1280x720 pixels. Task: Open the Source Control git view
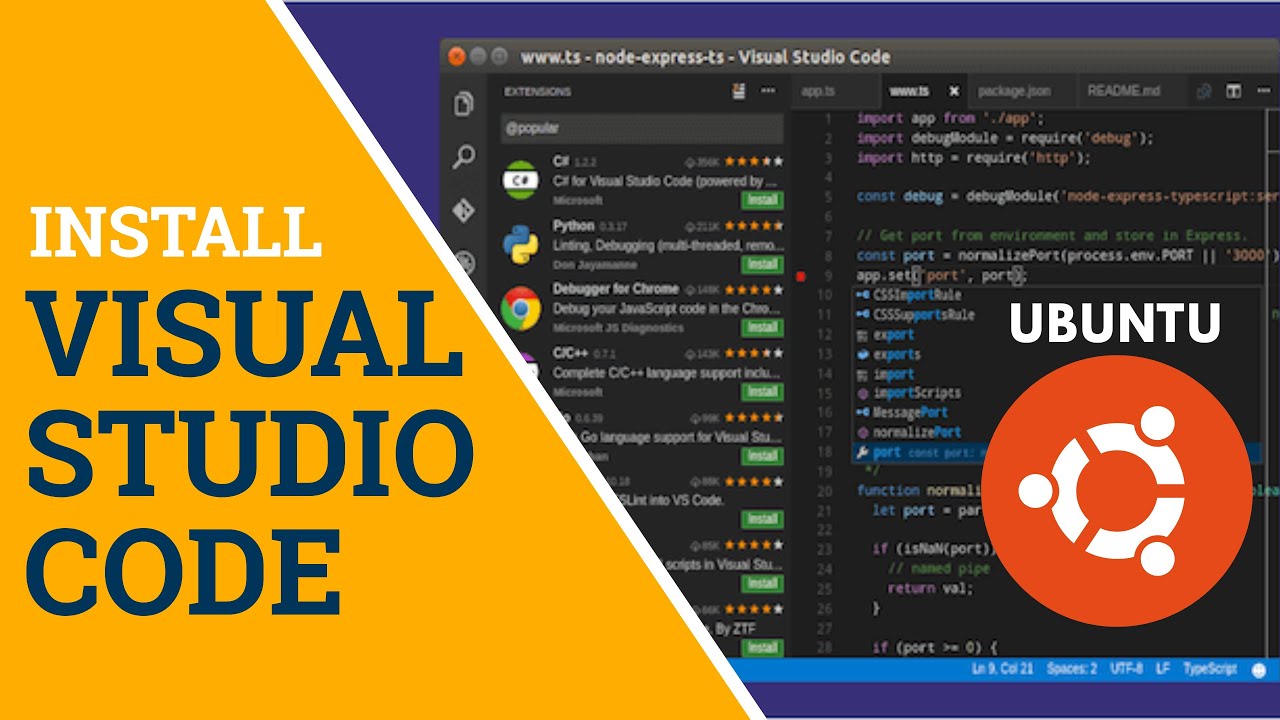coord(463,210)
